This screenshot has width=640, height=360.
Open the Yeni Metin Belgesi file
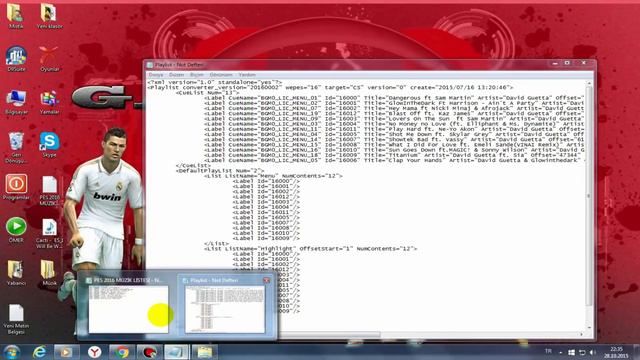[x=16, y=319]
